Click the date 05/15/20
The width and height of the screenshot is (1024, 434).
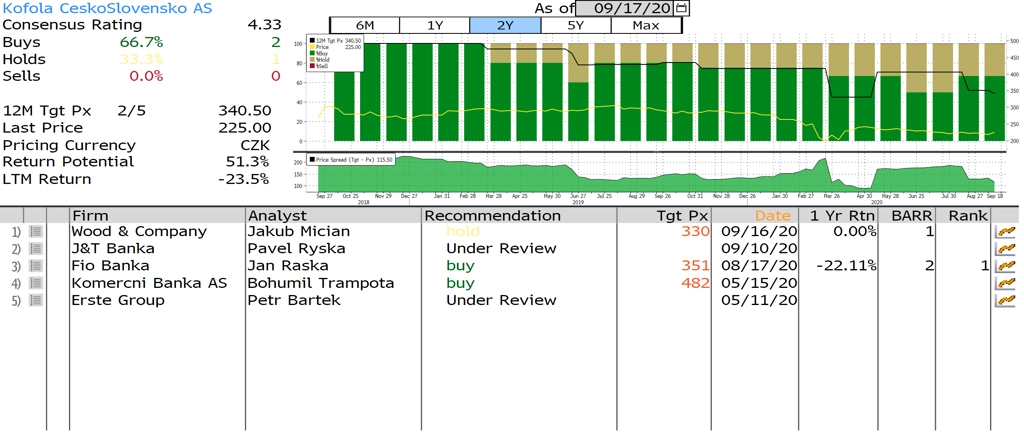(x=759, y=283)
